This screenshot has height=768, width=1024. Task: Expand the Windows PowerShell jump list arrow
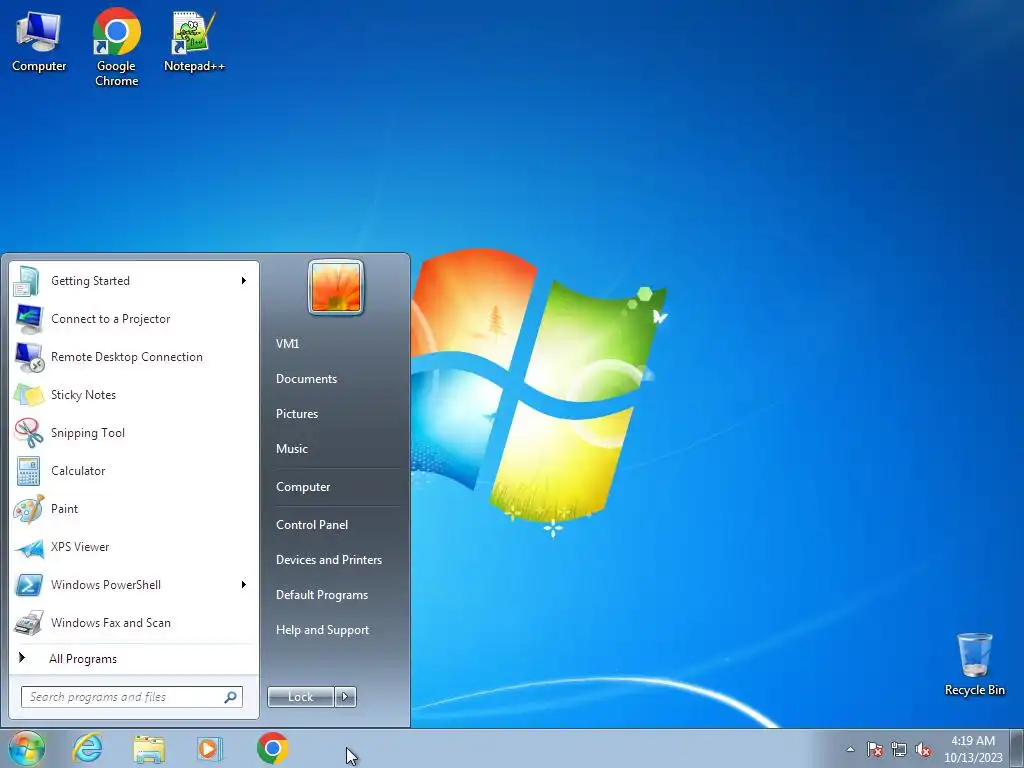coord(244,584)
